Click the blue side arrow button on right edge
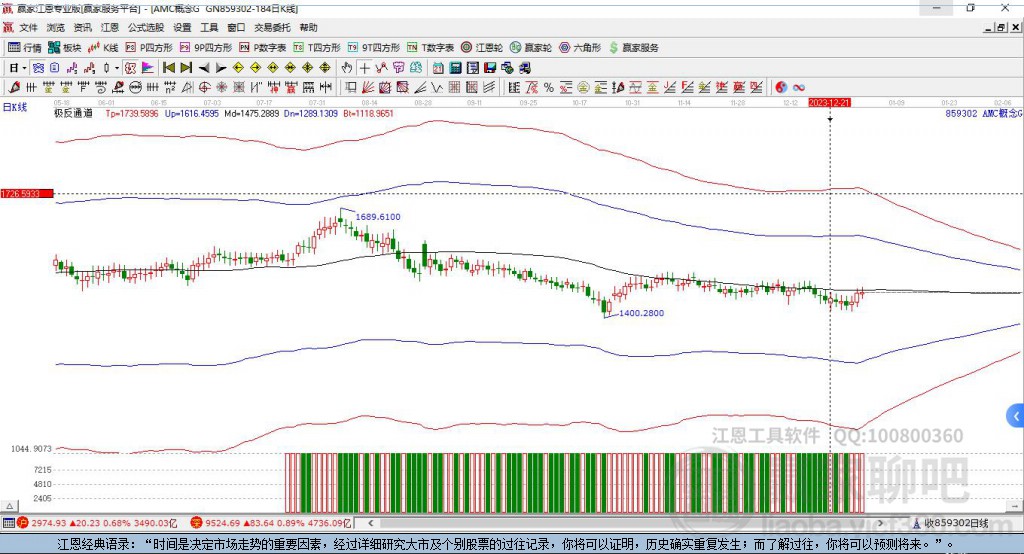The height and width of the screenshot is (554, 1024). point(1016,415)
